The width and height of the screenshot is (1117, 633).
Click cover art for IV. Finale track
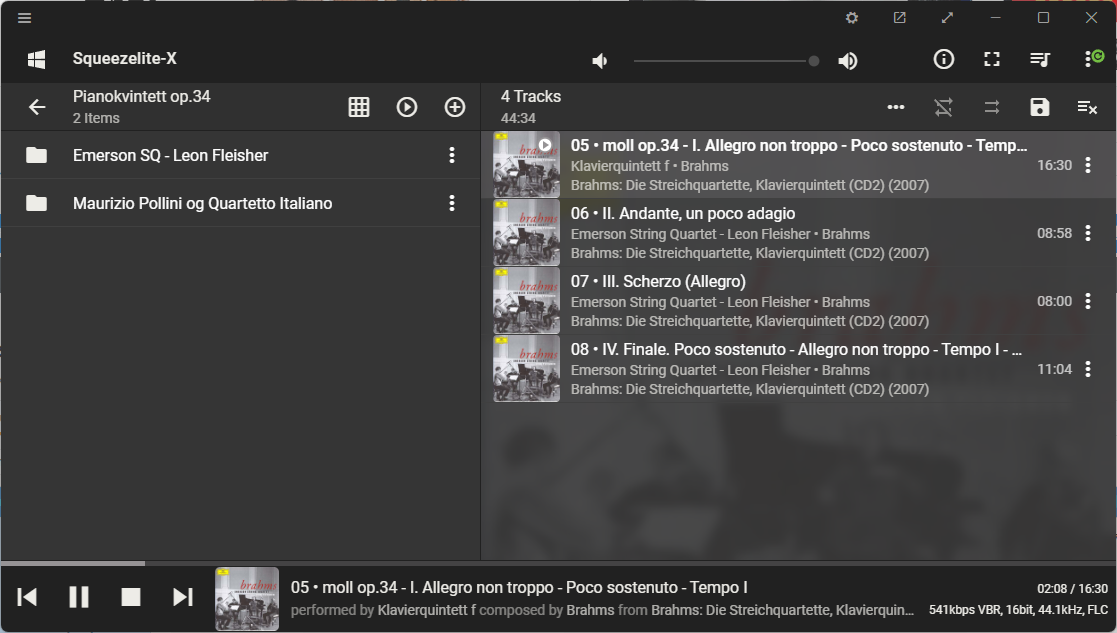(526, 369)
